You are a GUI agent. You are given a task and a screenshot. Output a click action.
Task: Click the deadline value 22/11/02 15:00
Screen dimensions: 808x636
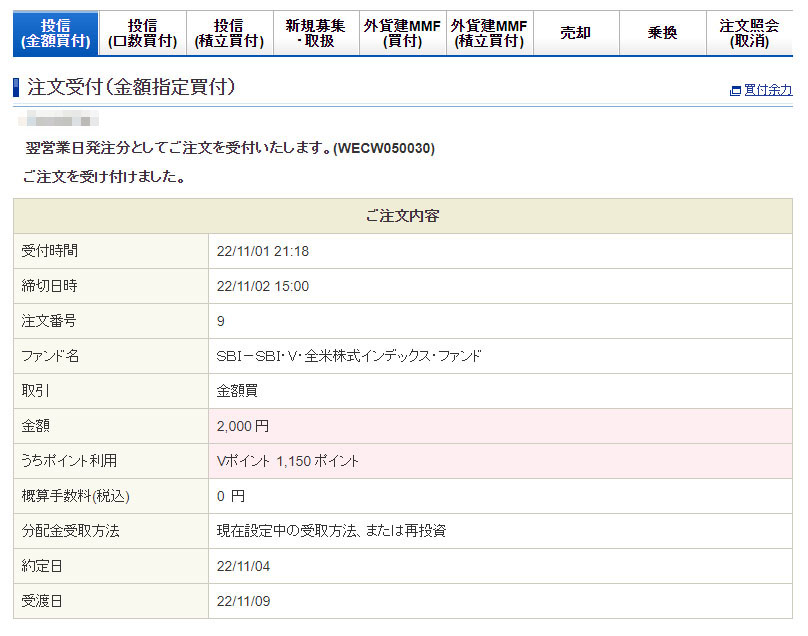pyautogui.click(x=263, y=286)
